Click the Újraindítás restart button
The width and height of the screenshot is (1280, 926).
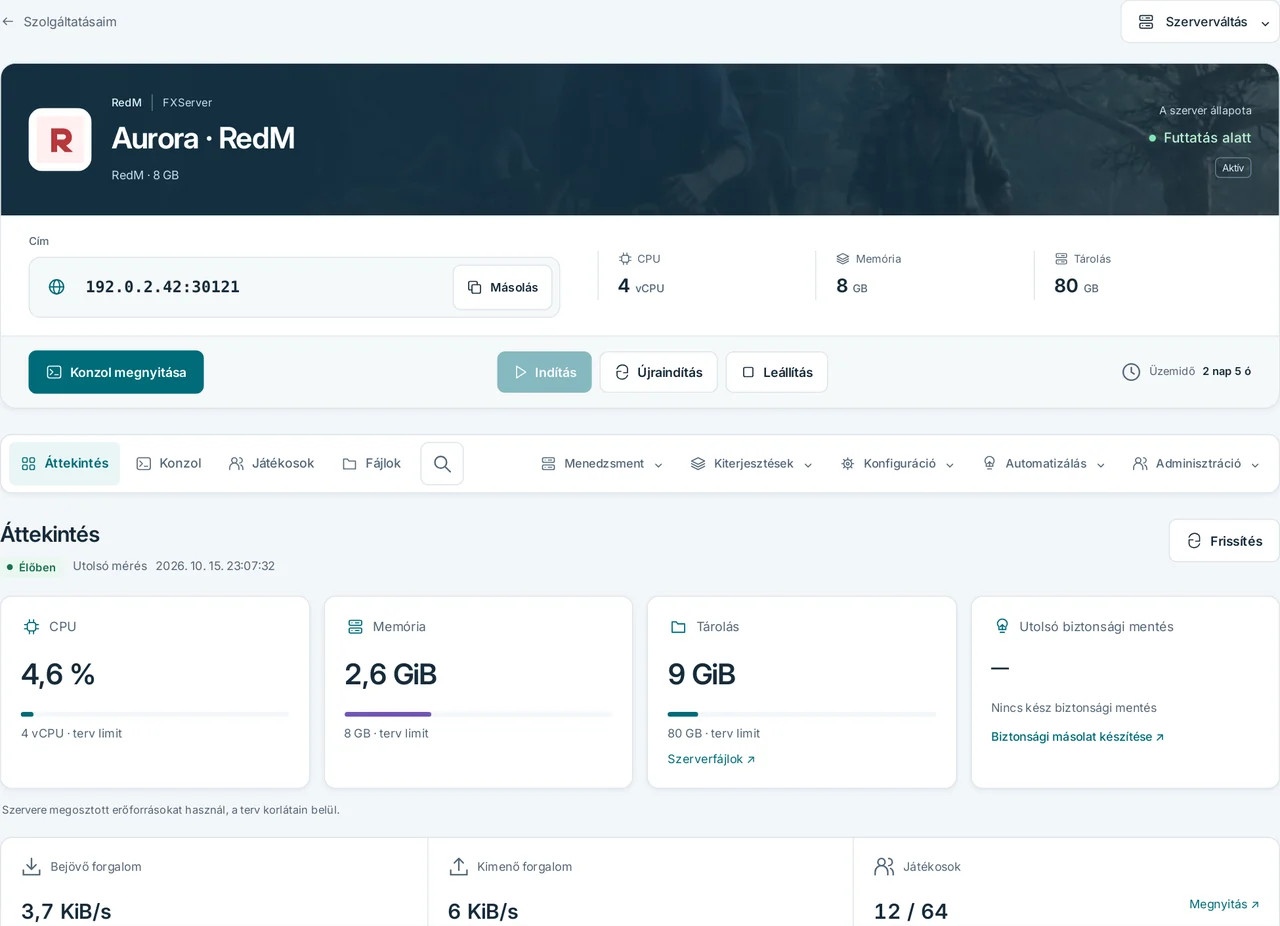pyautogui.click(x=659, y=372)
